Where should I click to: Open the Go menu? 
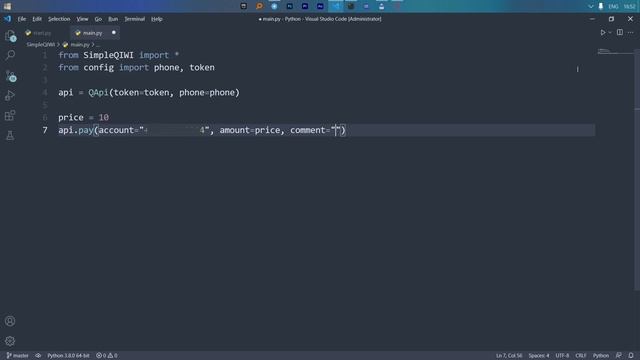(98, 19)
